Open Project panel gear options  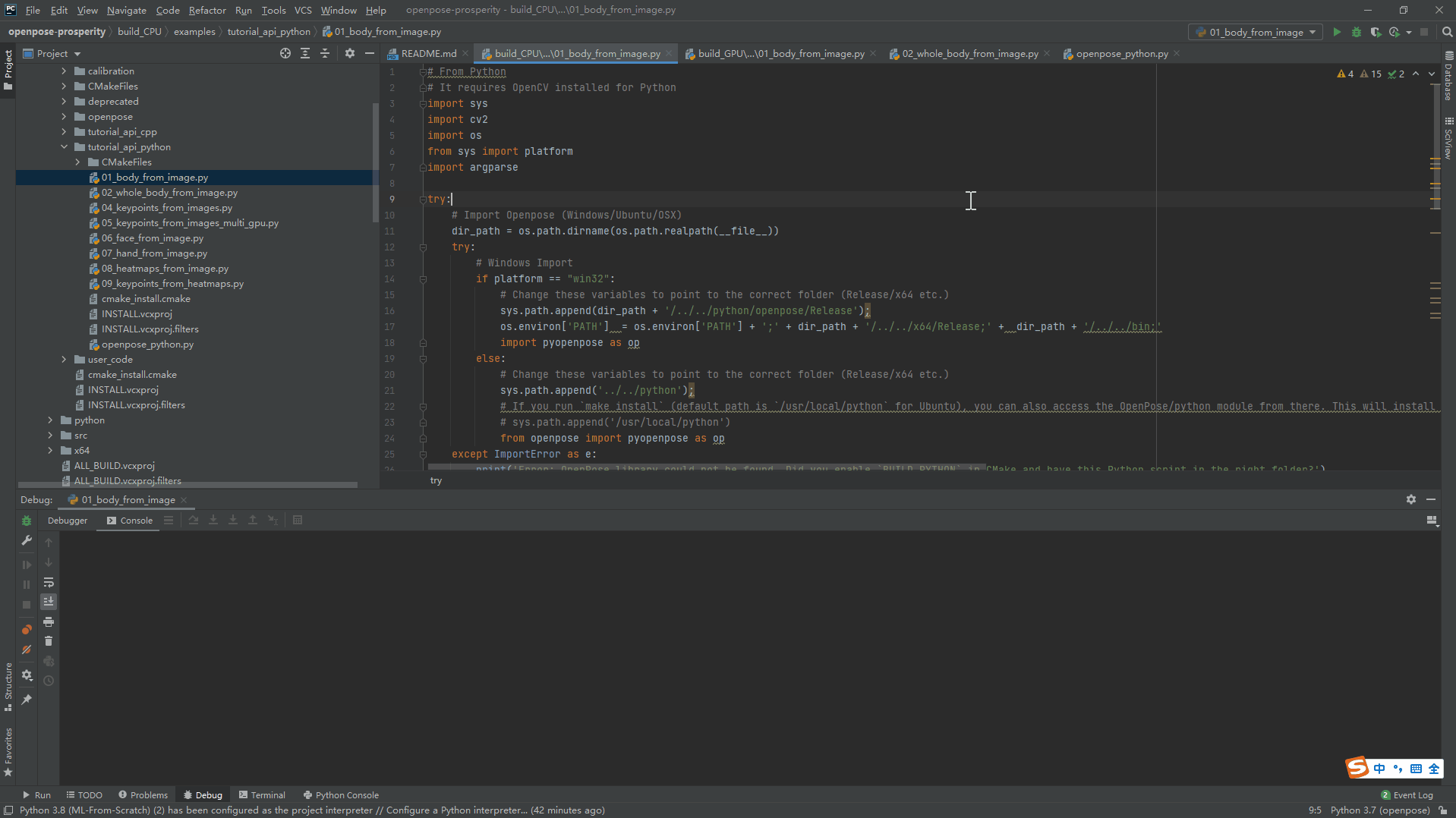coord(350,53)
